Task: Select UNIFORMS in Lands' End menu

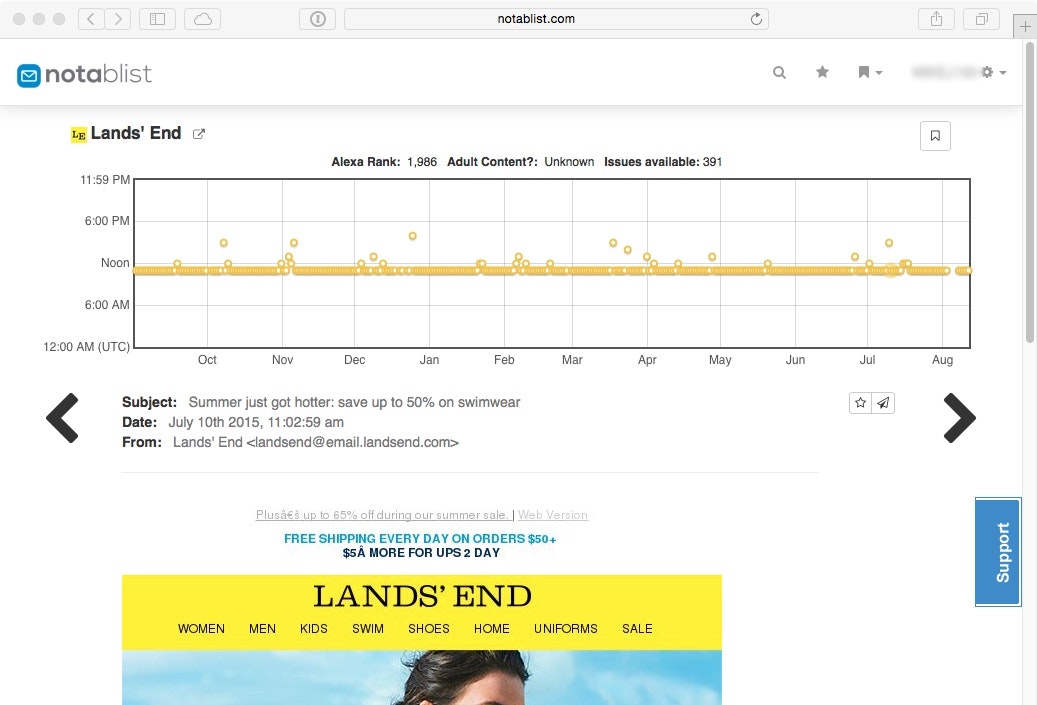Action: tap(565, 628)
